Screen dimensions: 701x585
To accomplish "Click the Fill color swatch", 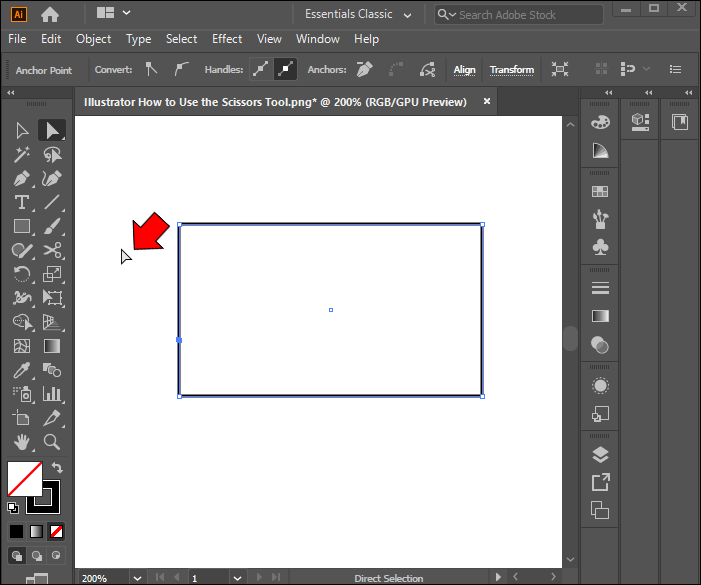I will click(24, 478).
